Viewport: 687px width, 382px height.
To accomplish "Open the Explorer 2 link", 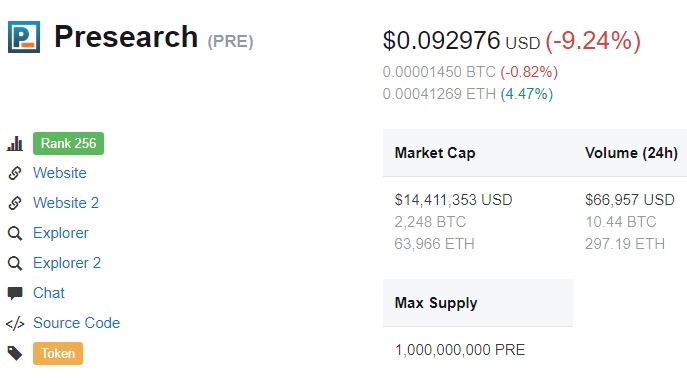I will 67,262.
